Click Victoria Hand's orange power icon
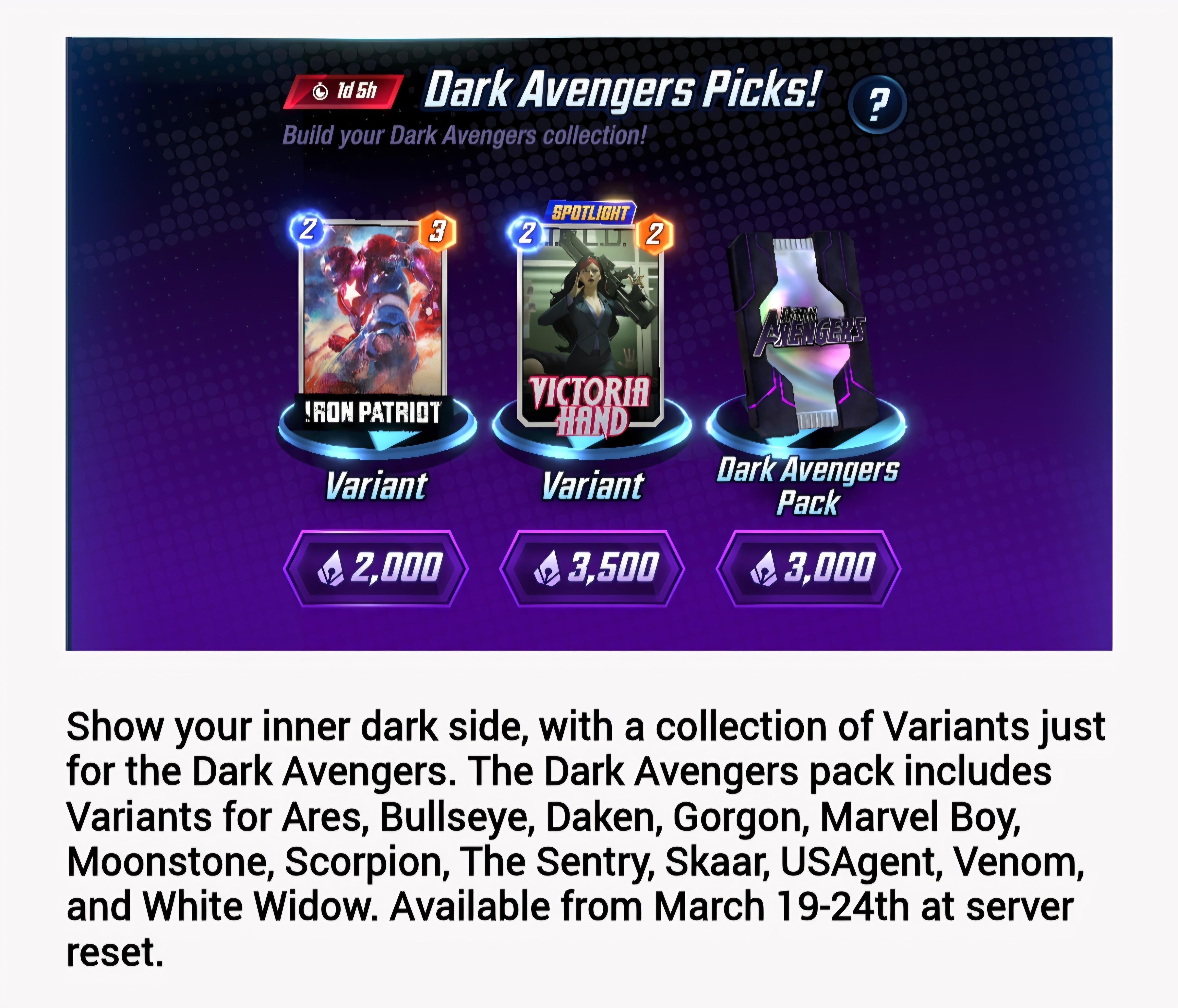Screen dimensions: 1178x1008 click(654, 234)
